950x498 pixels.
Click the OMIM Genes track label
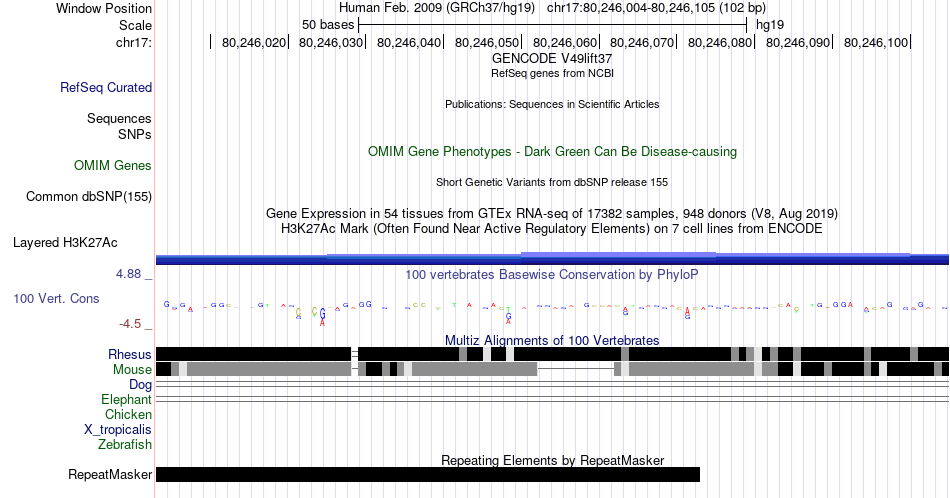point(112,165)
